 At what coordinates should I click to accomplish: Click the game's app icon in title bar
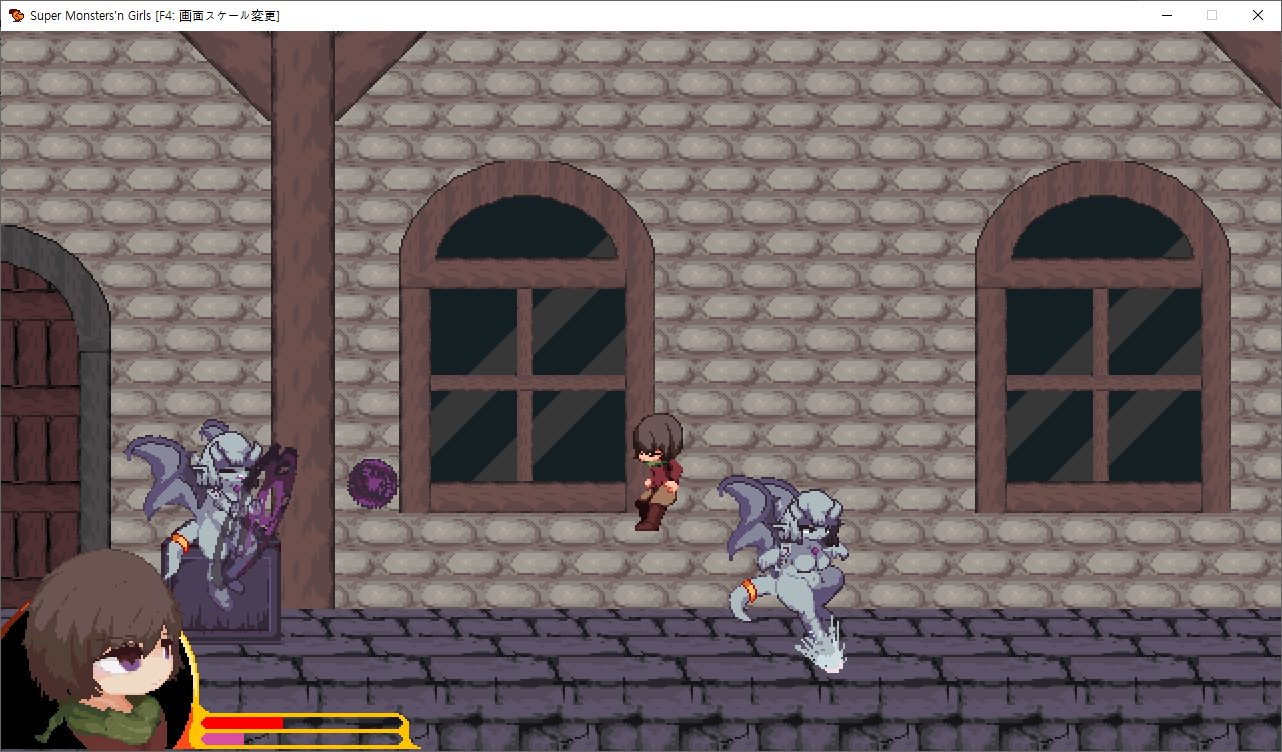[16, 15]
